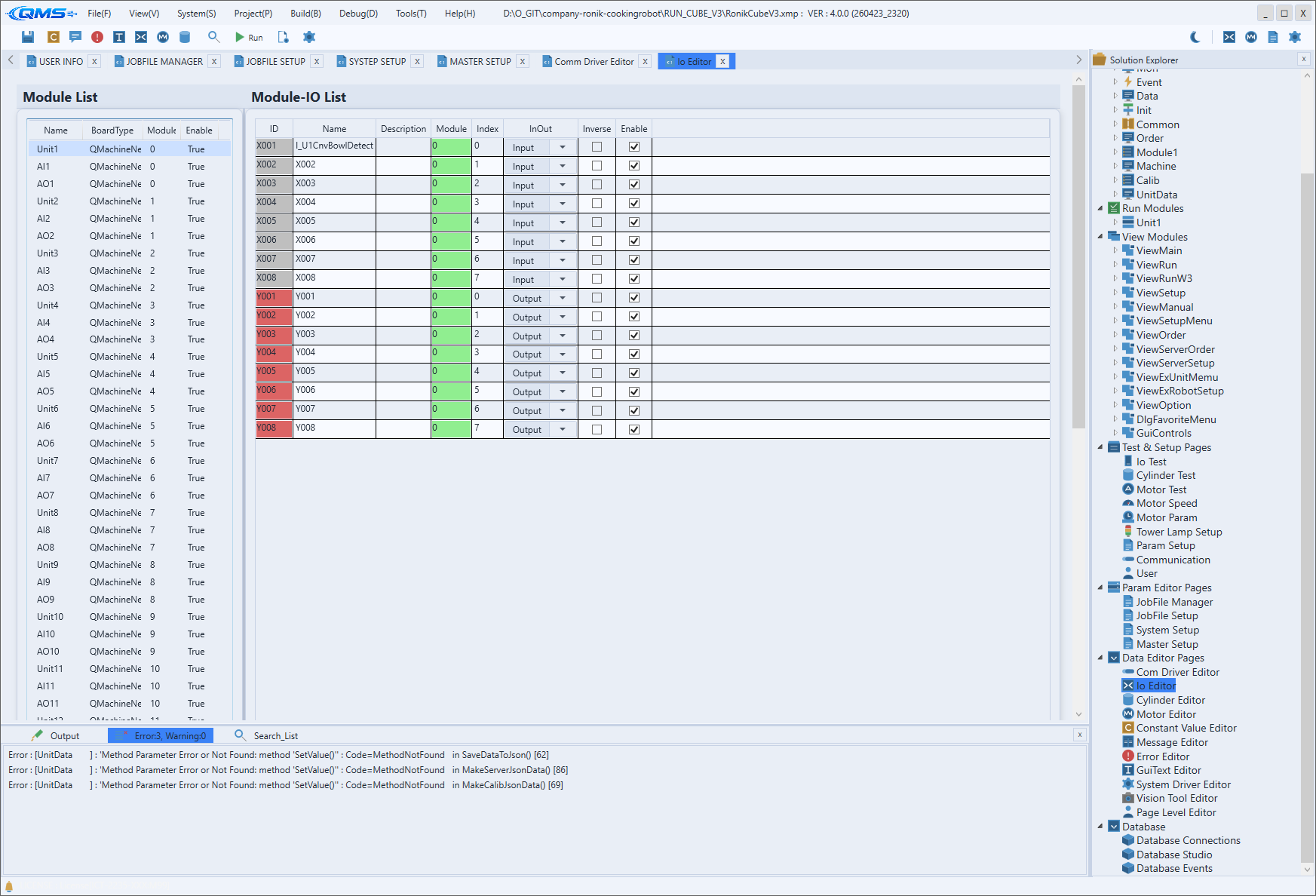Viewport: 1316px width, 896px height.
Task: Uncheck the Enable box for Y005
Action: pyautogui.click(x=634, y=373)
